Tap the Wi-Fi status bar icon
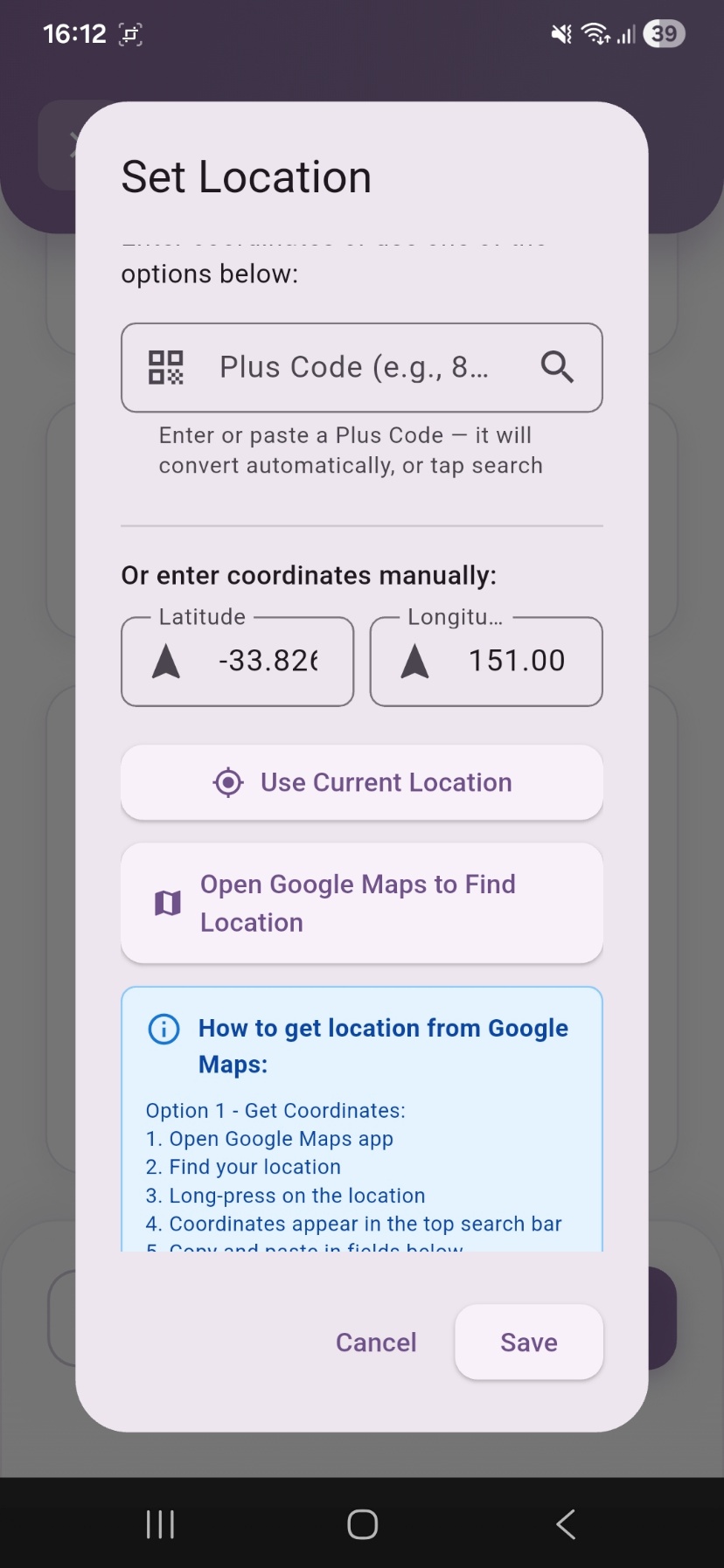Viewport: 724px width, 1568px height. pos(596,34)
